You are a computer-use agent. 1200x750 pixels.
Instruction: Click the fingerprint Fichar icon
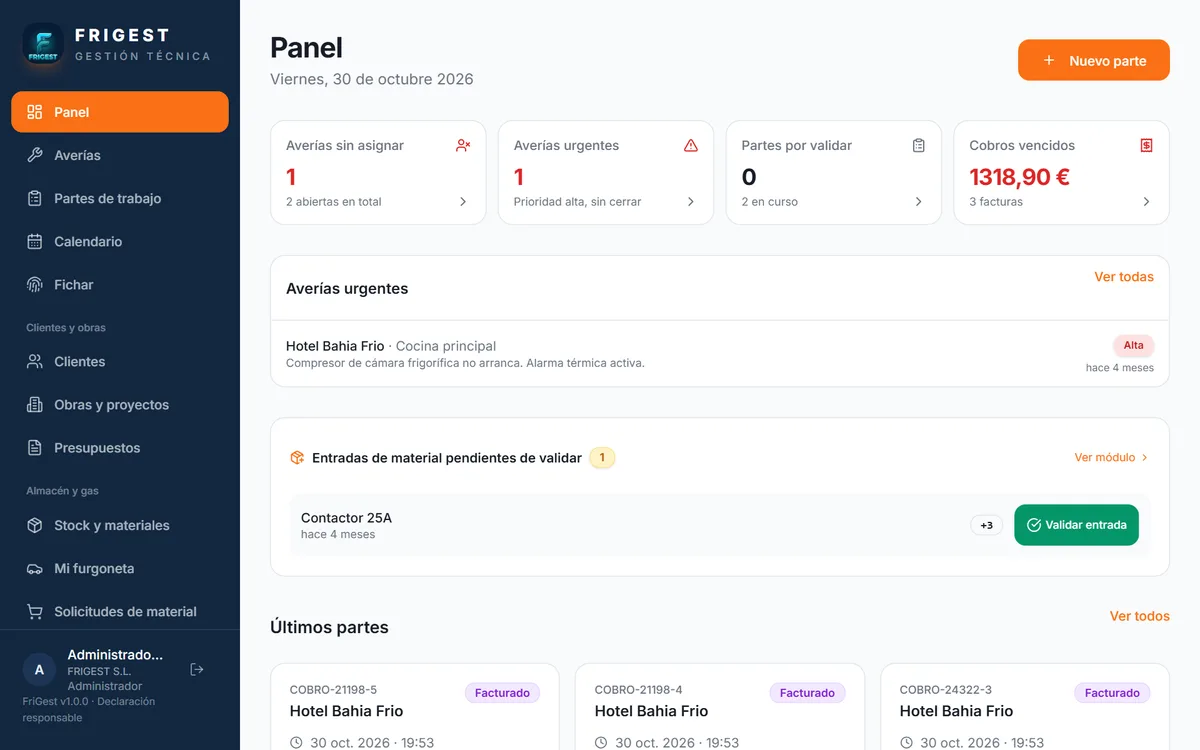click(x=35, y=285)
